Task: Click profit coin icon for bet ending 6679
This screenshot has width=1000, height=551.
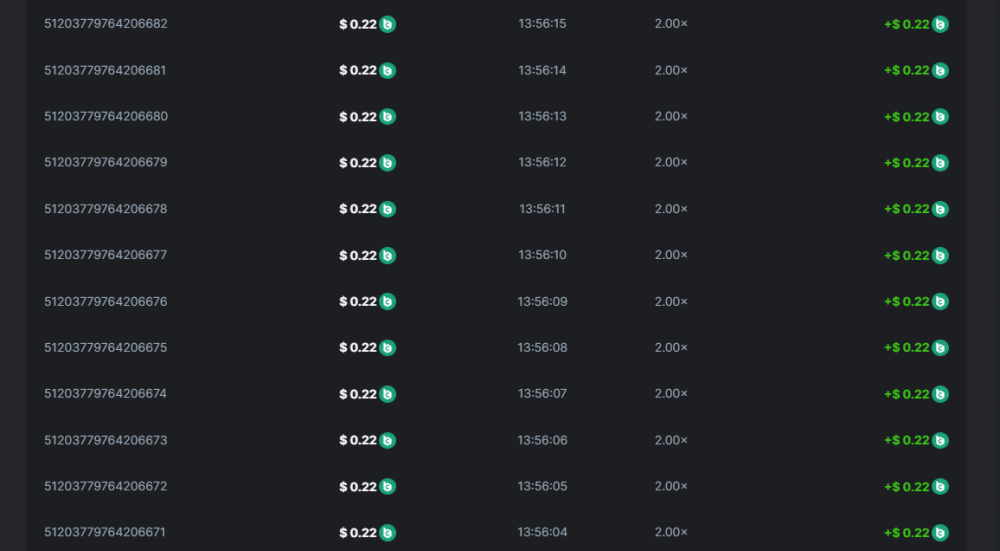Action: (x=940, y=163)
